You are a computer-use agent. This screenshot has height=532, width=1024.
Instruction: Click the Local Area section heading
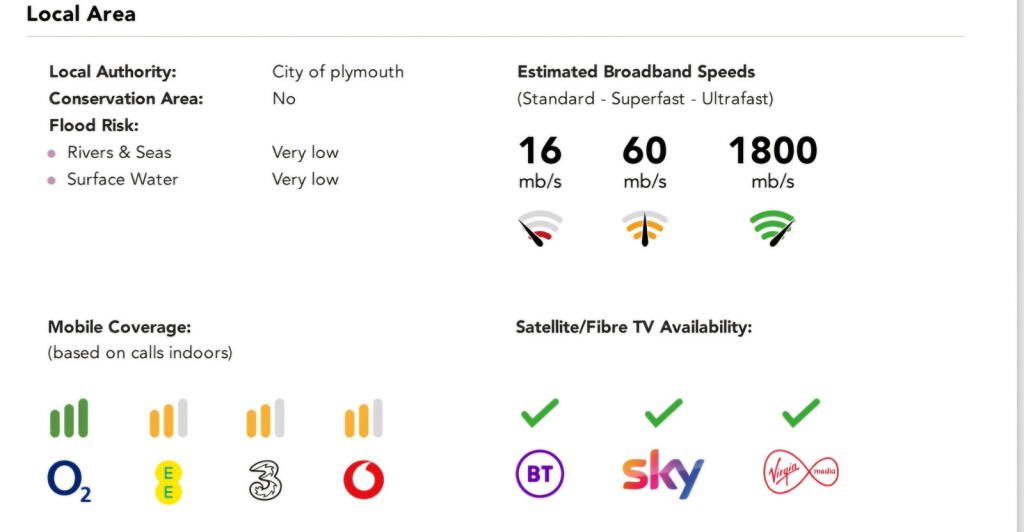coord(81,14)
